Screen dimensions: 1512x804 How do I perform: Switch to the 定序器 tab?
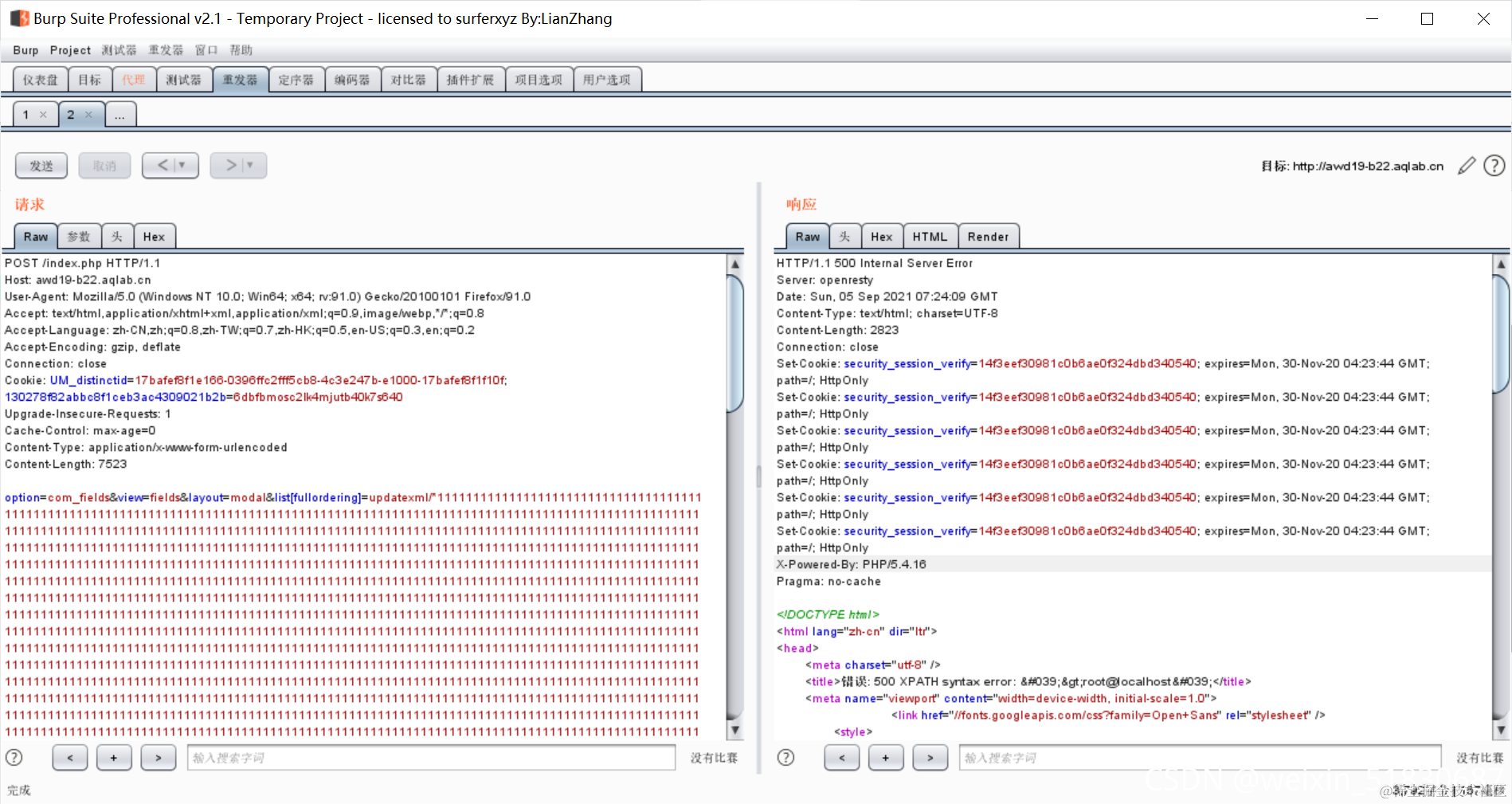coord(296,80)
